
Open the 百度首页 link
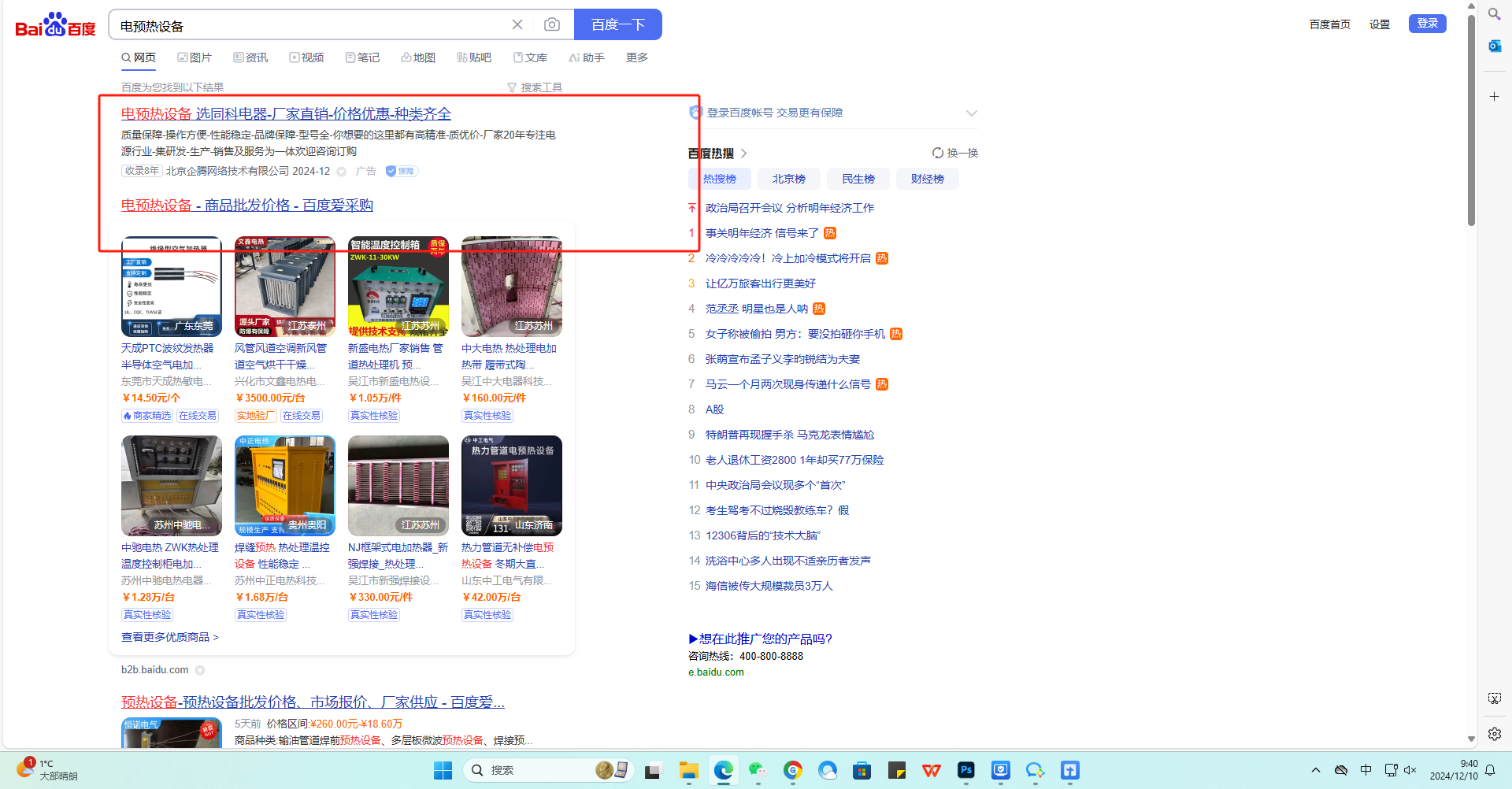pos(1330,24)
